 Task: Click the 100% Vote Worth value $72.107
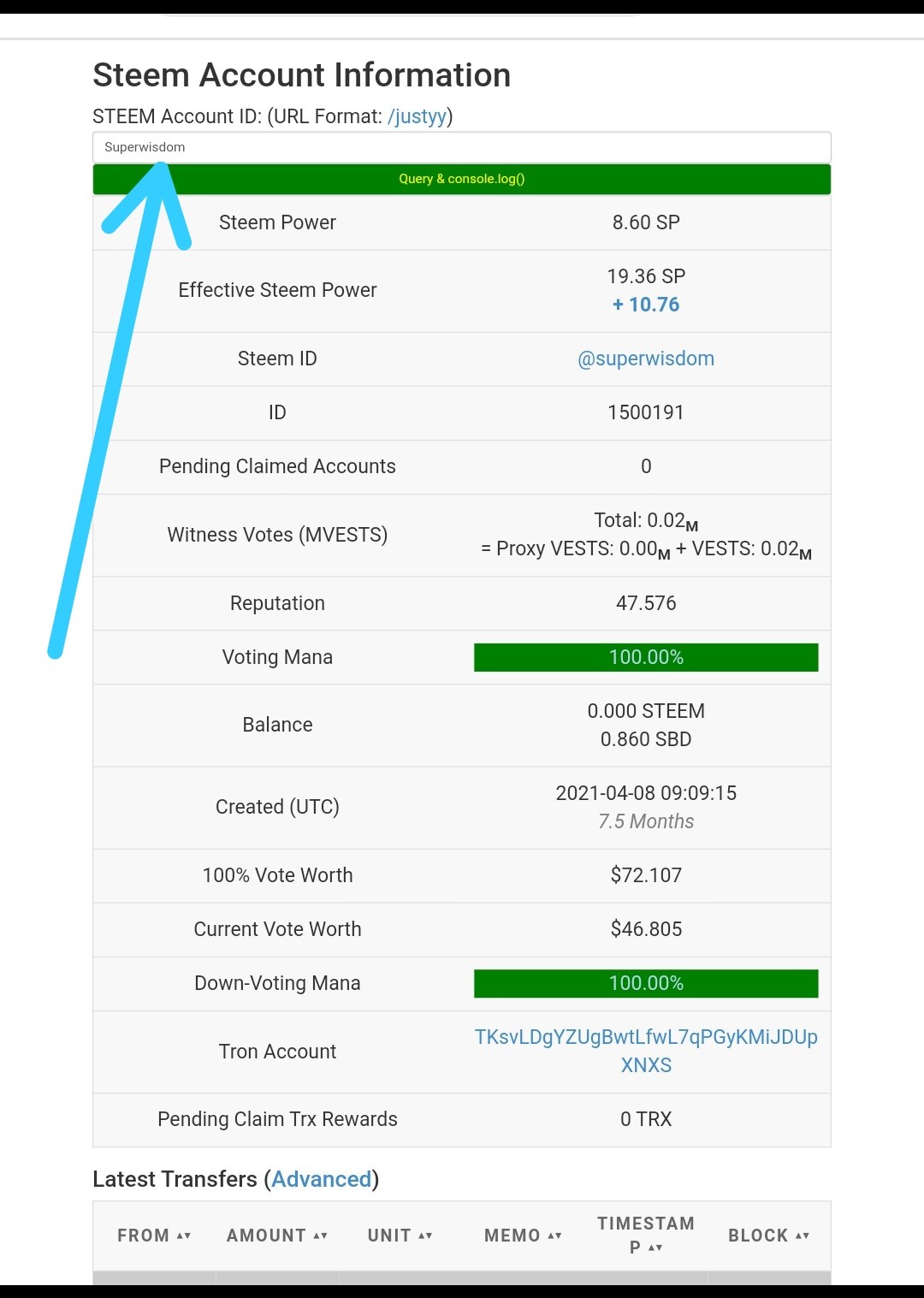click(x=646, y=875)
